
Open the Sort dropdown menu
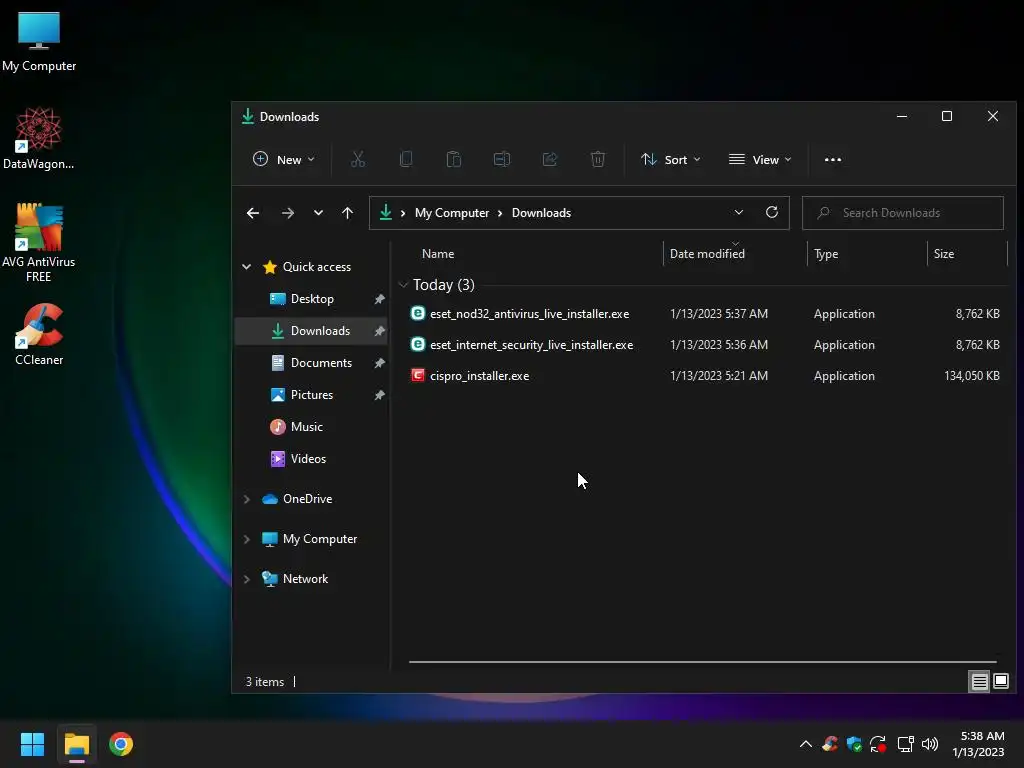pyautogui.click(x=670, y=159)
